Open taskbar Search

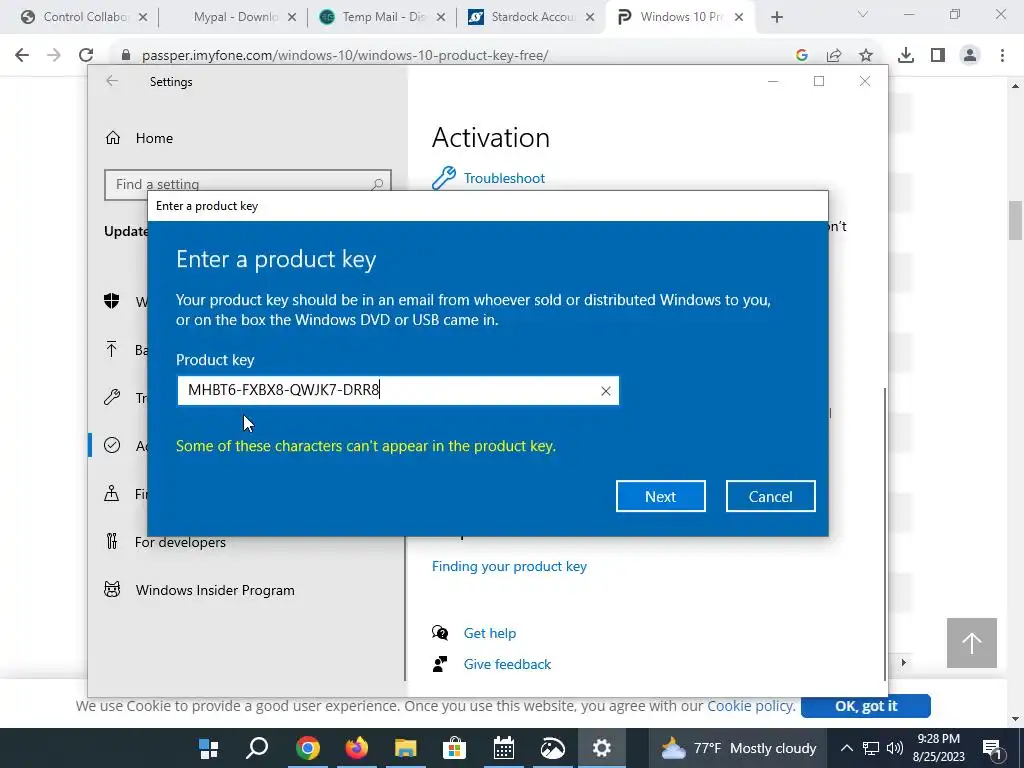click(257, 748)
